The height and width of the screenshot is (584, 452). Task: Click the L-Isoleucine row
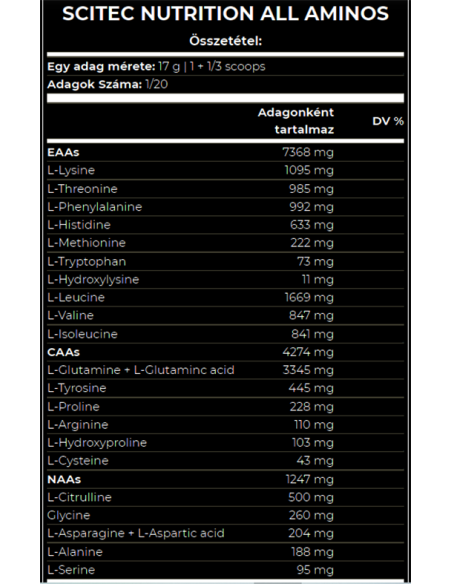pyautogui.click(x=225, y=334)
